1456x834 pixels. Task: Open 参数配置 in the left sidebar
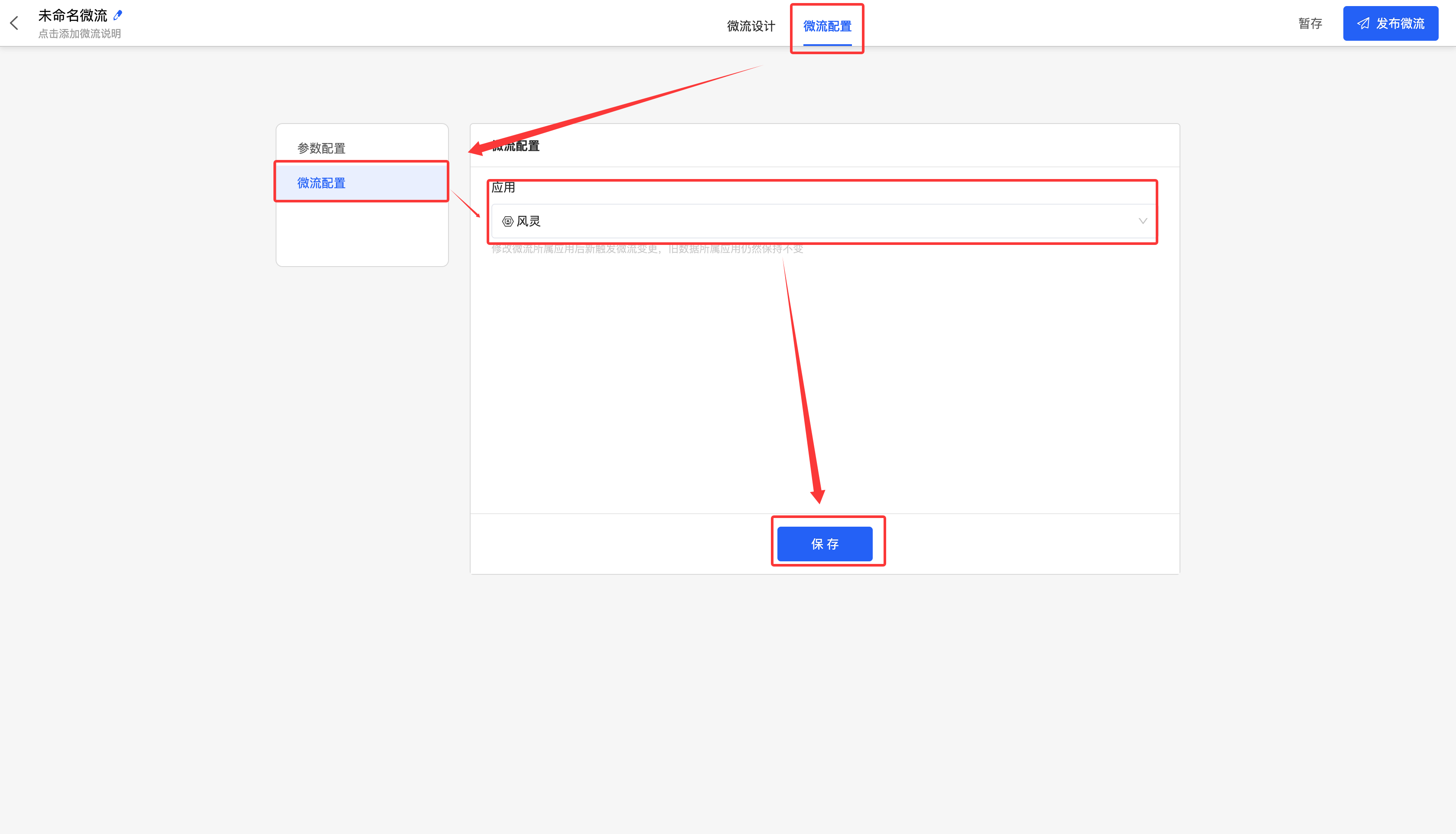click(321, 148)
